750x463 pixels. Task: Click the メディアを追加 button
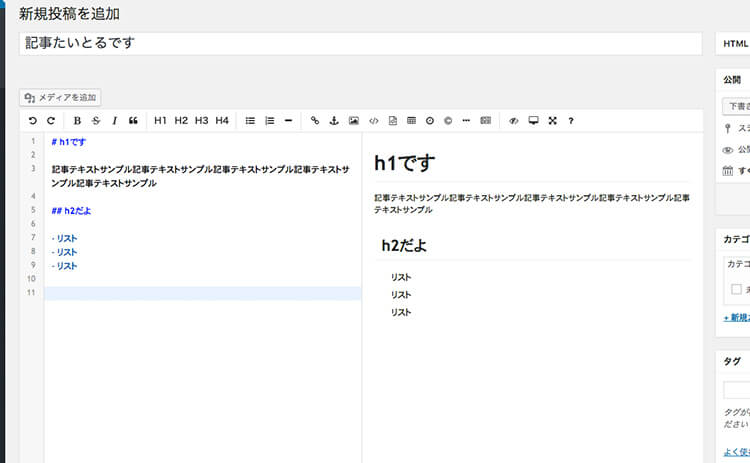coord(60,97)
